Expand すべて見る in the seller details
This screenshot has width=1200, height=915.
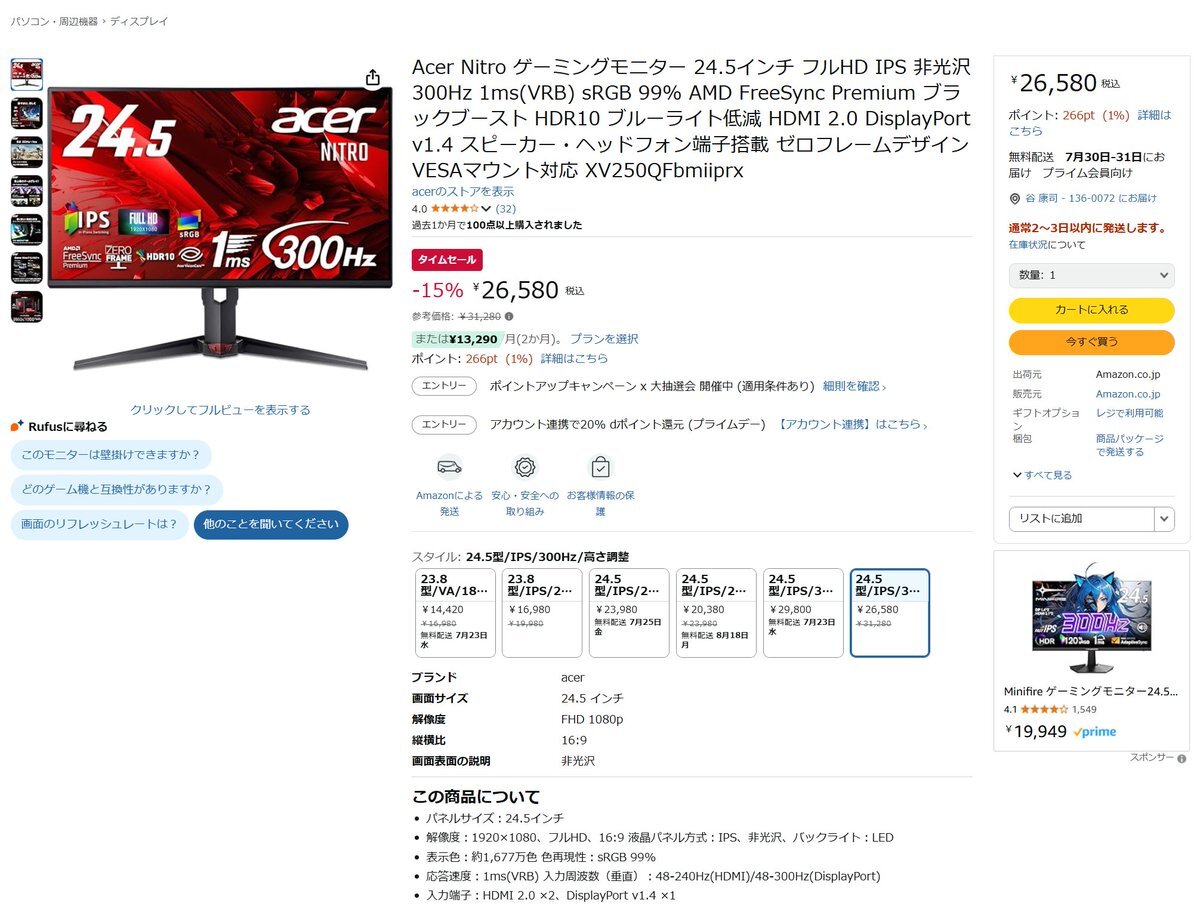point(1042,475)
